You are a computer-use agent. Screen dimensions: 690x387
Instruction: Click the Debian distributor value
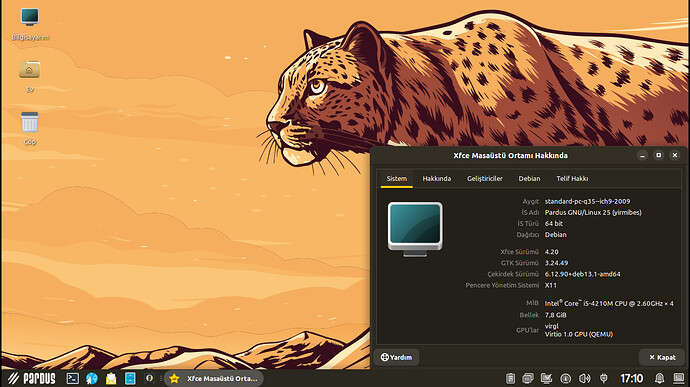click(555, 235)
